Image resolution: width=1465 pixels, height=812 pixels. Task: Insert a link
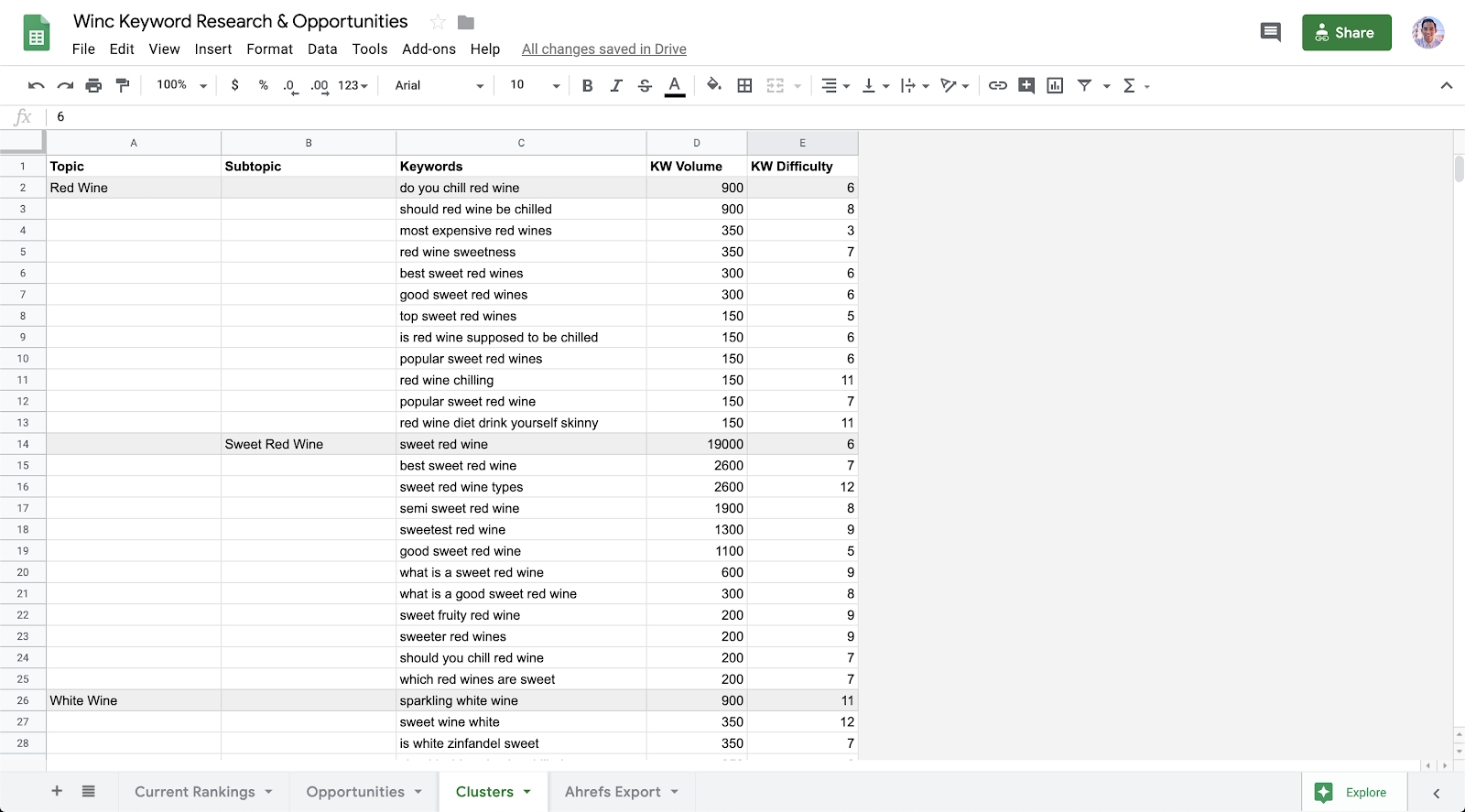[x=998, y=85]
